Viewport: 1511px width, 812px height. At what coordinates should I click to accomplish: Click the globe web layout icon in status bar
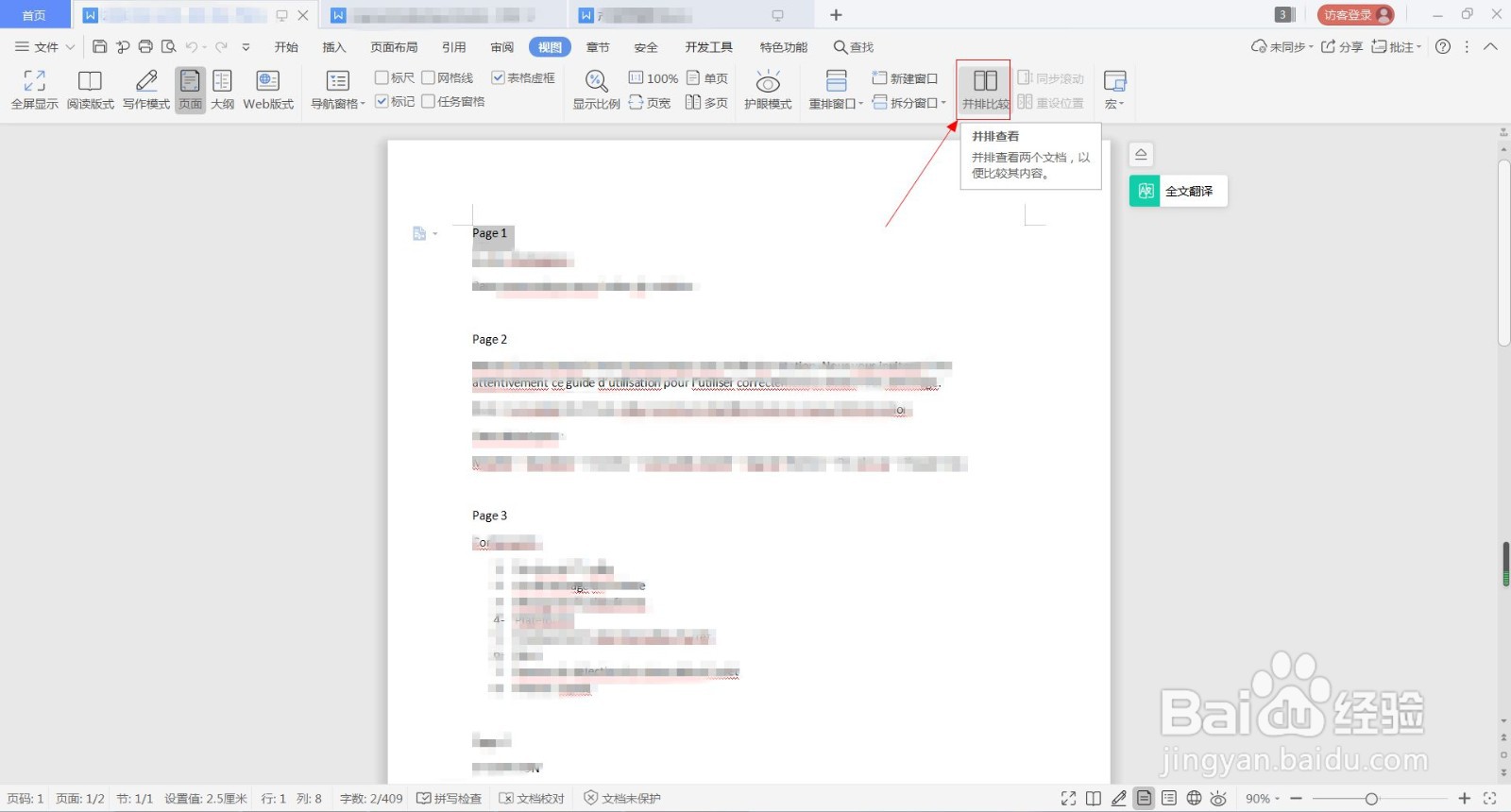tap(1194, 798)
